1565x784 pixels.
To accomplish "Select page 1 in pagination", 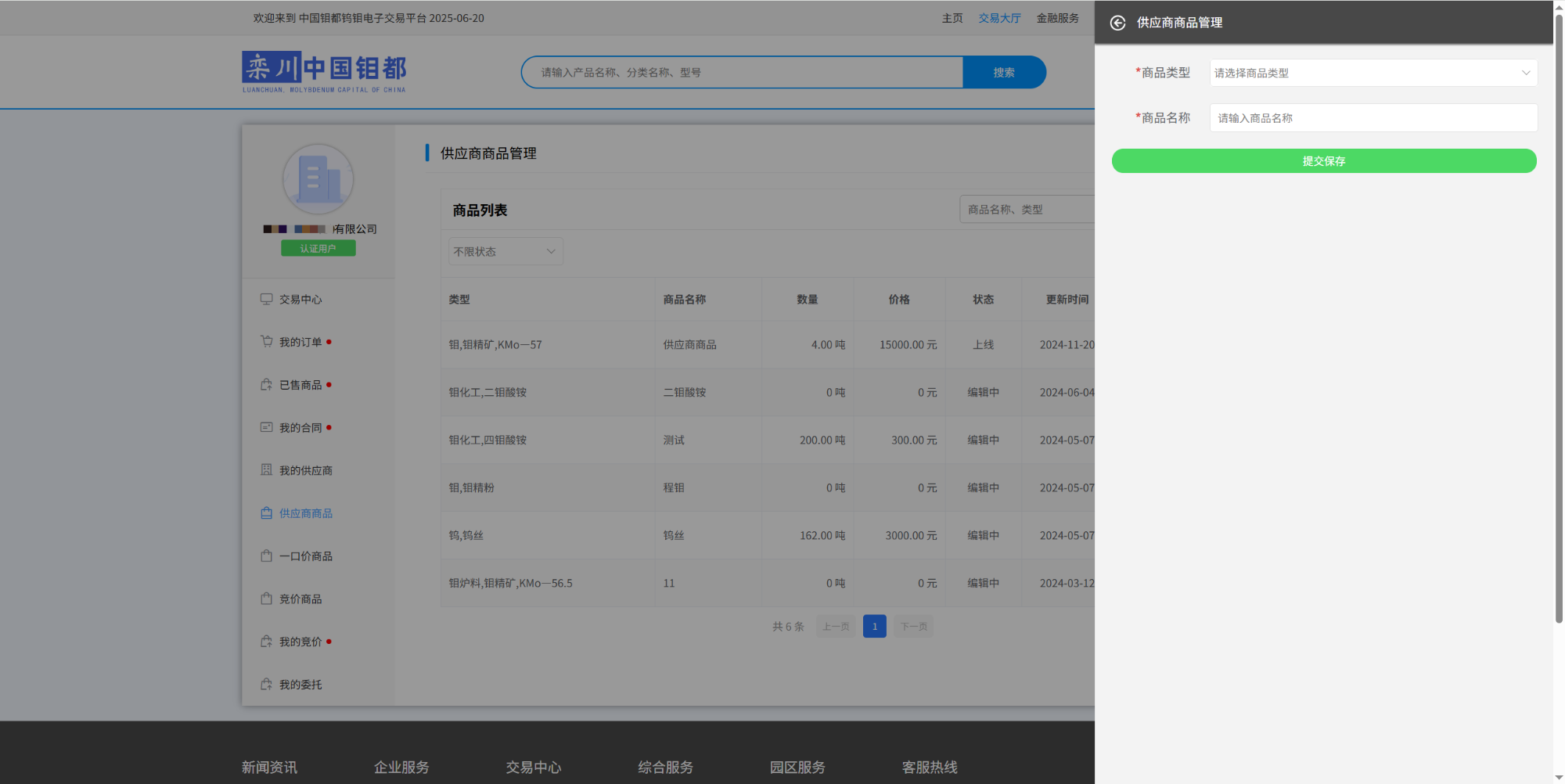I will [x=874, y=626].
